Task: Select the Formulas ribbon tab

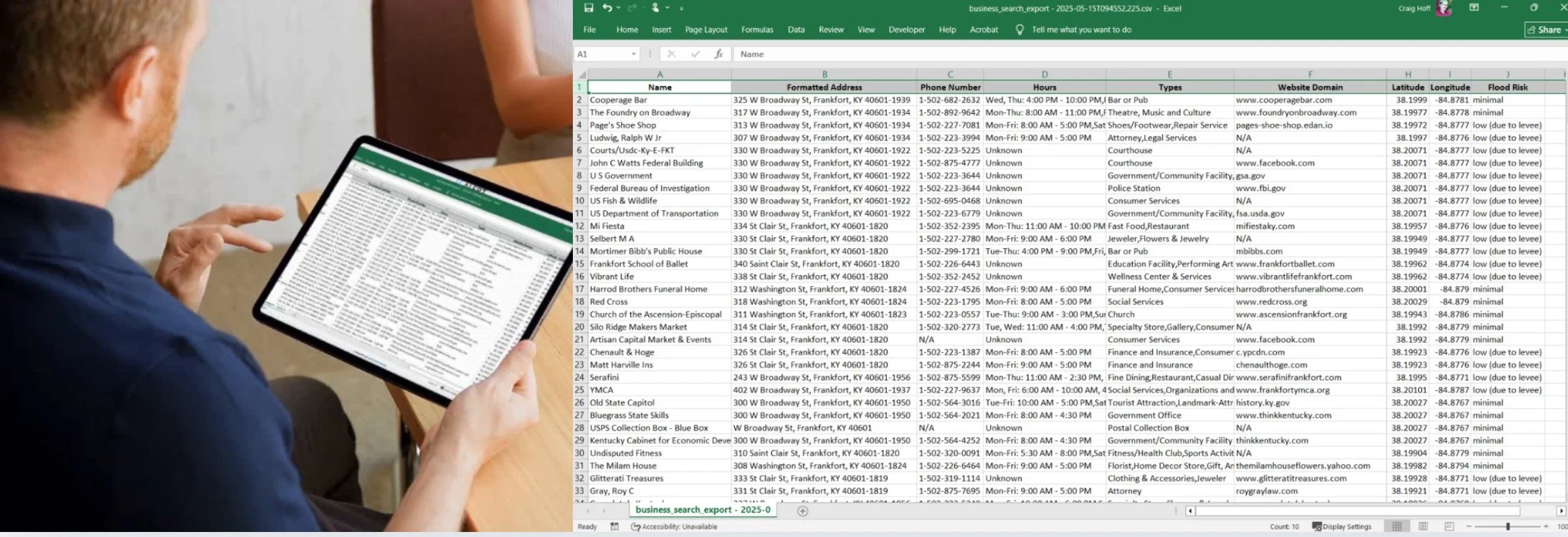Action: pos(757,29)
